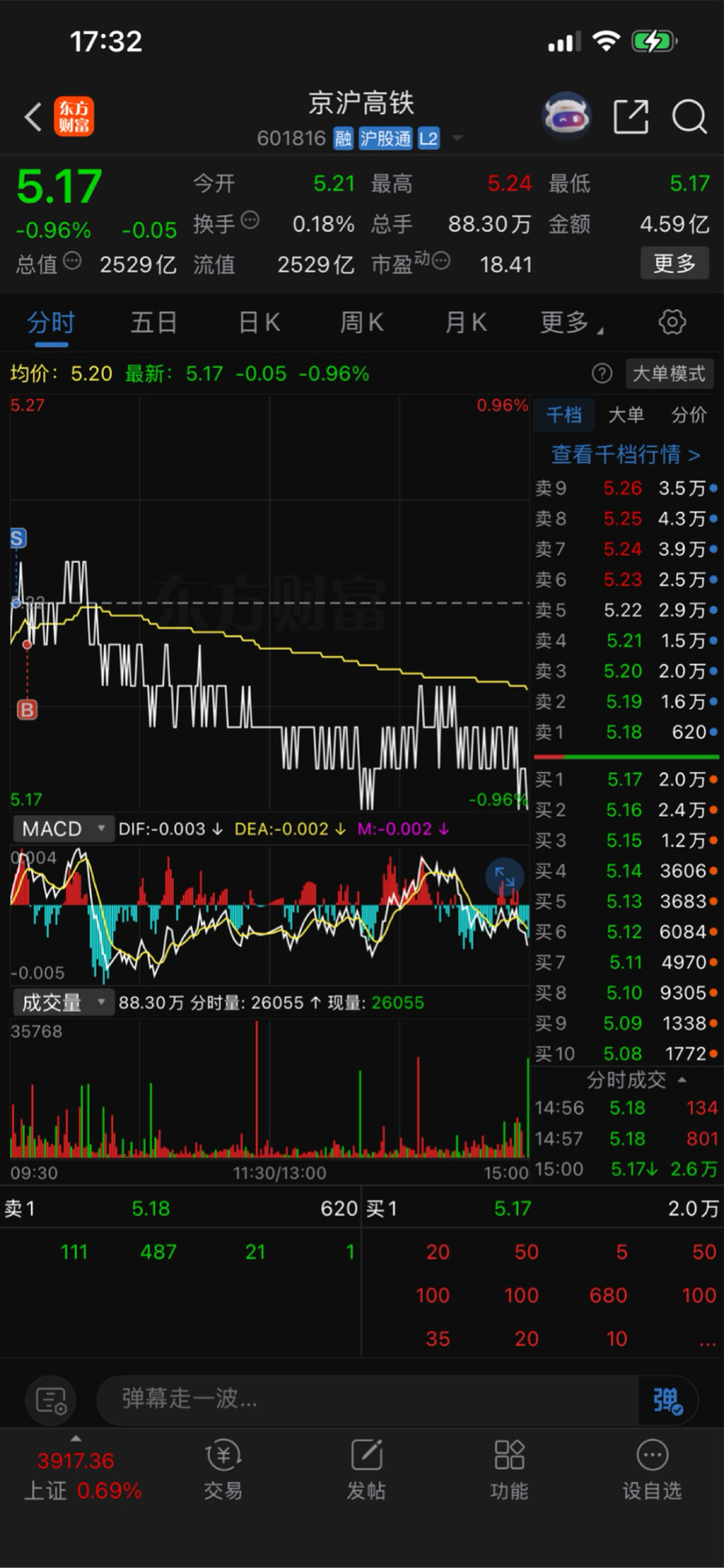Select the 买10 5.08 order row
724x1568 pixels.
tap(627, 1053)
